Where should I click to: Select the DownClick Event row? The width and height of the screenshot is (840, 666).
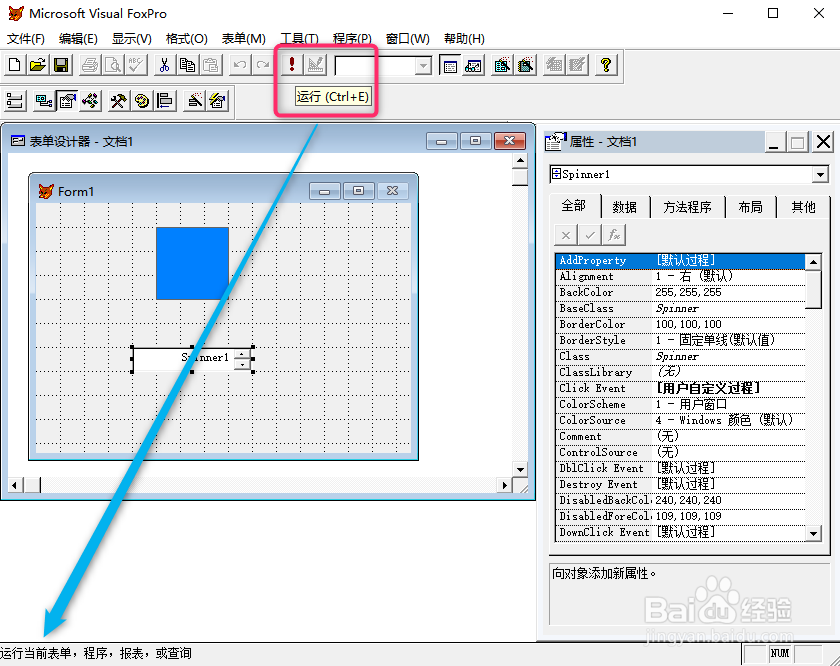tap(680, 532)
